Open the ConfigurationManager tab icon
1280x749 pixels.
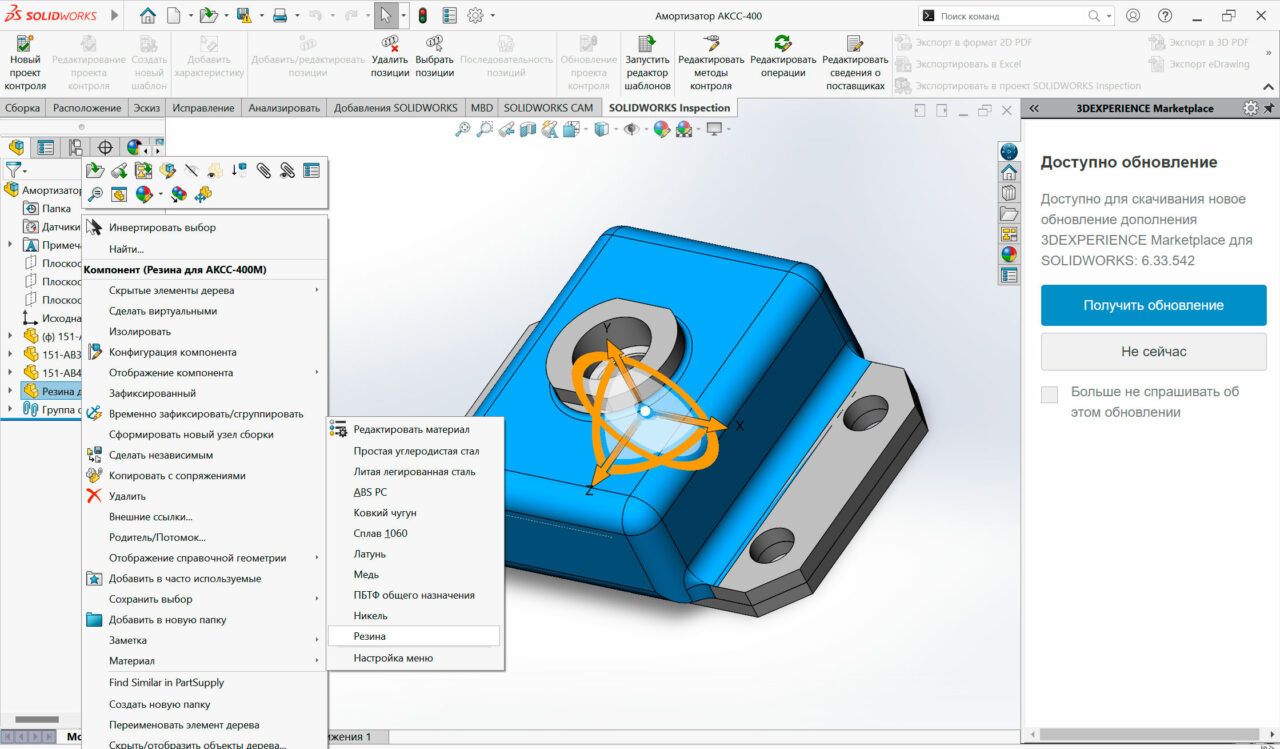(x=76, y=147)
